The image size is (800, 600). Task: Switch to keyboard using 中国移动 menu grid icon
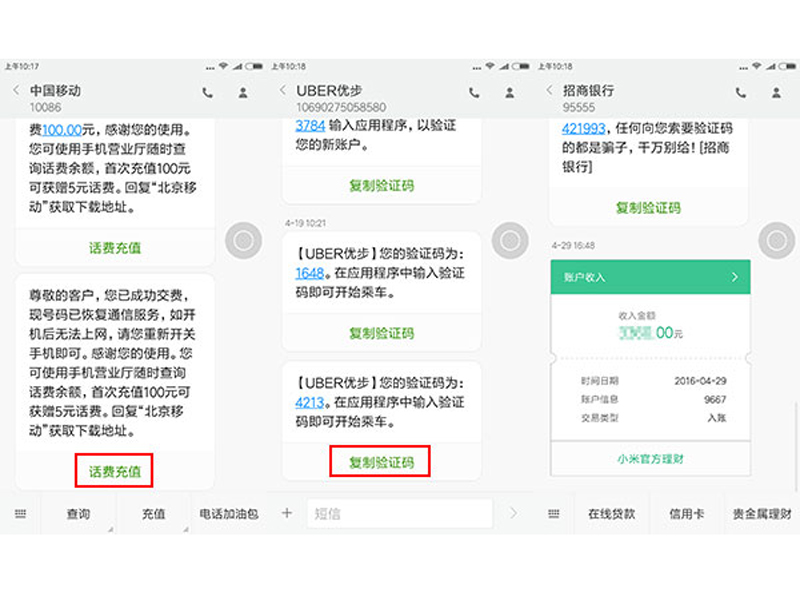(x=20, y=514)
